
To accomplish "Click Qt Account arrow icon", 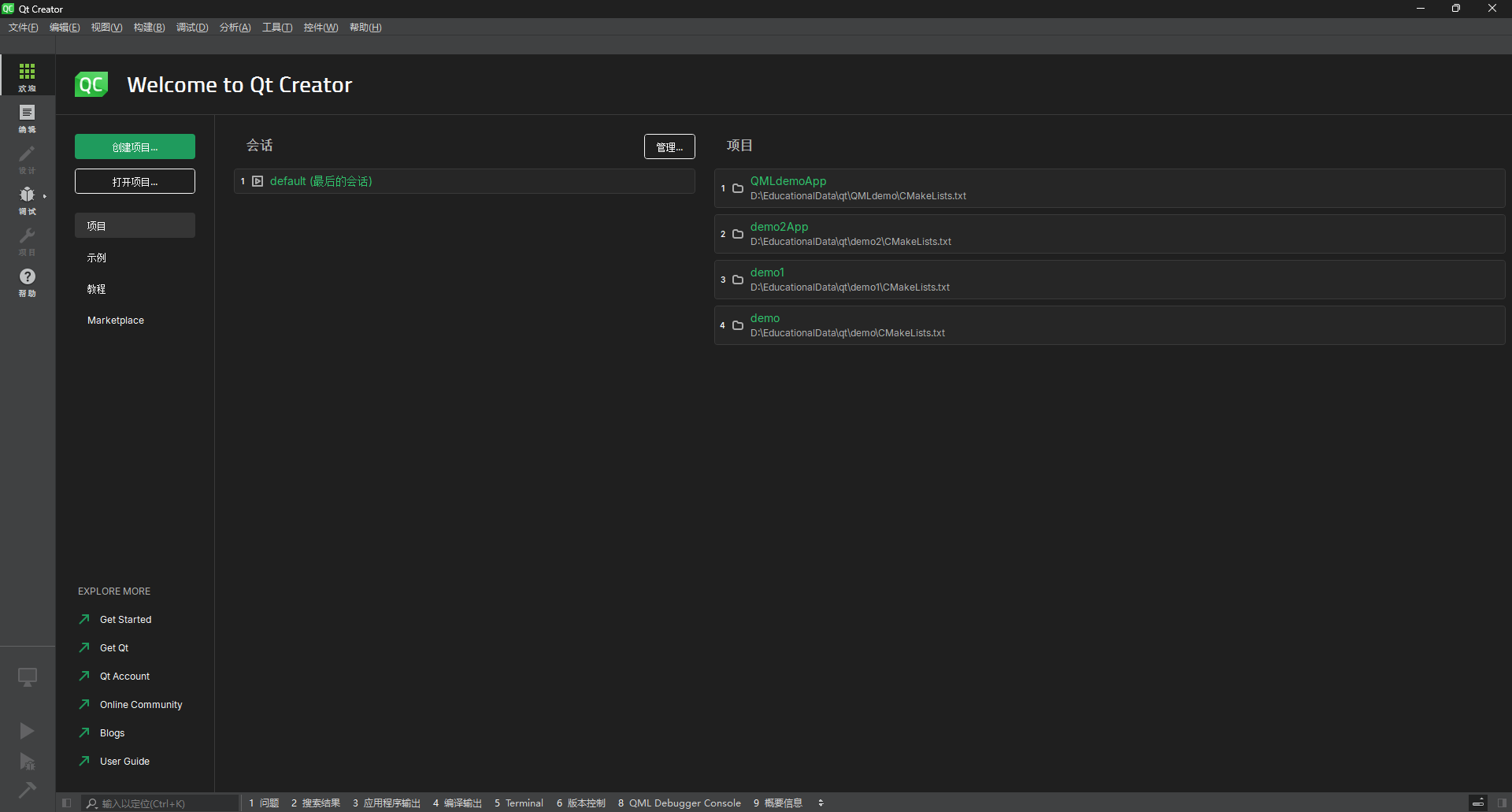I will click(84, 676).
